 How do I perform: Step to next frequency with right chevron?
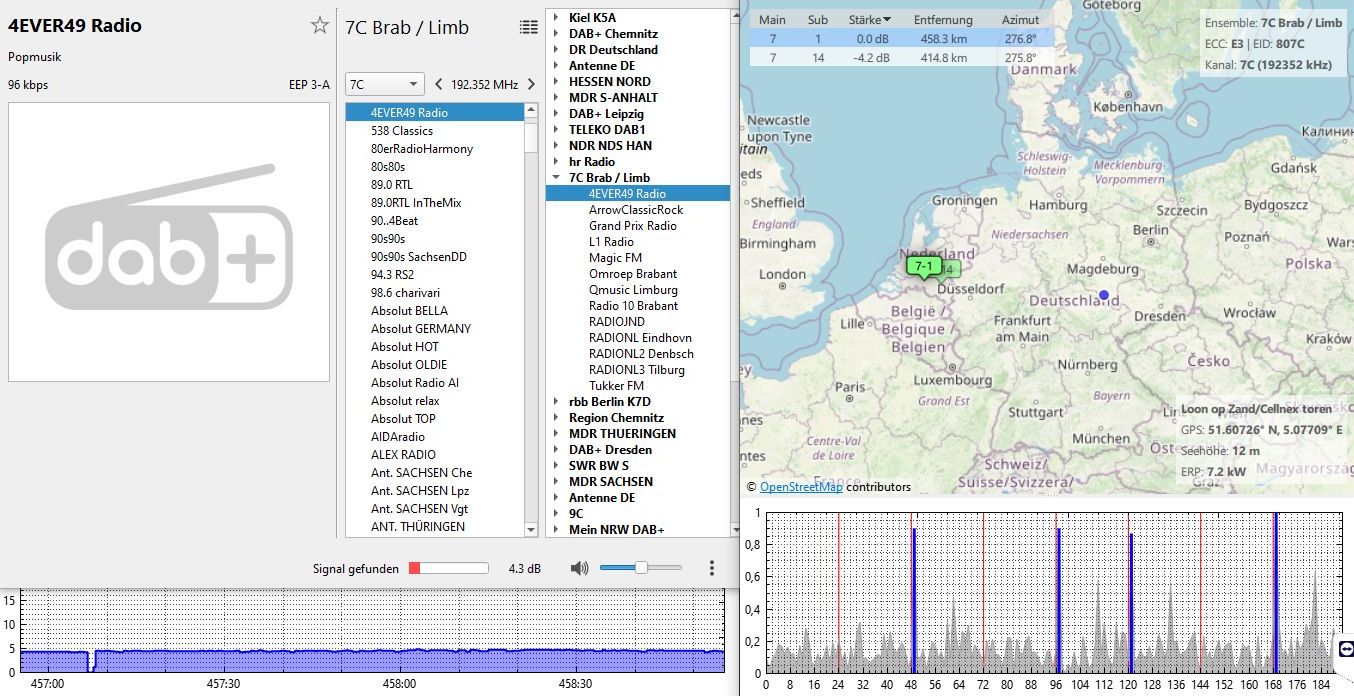tap(531, 85)
